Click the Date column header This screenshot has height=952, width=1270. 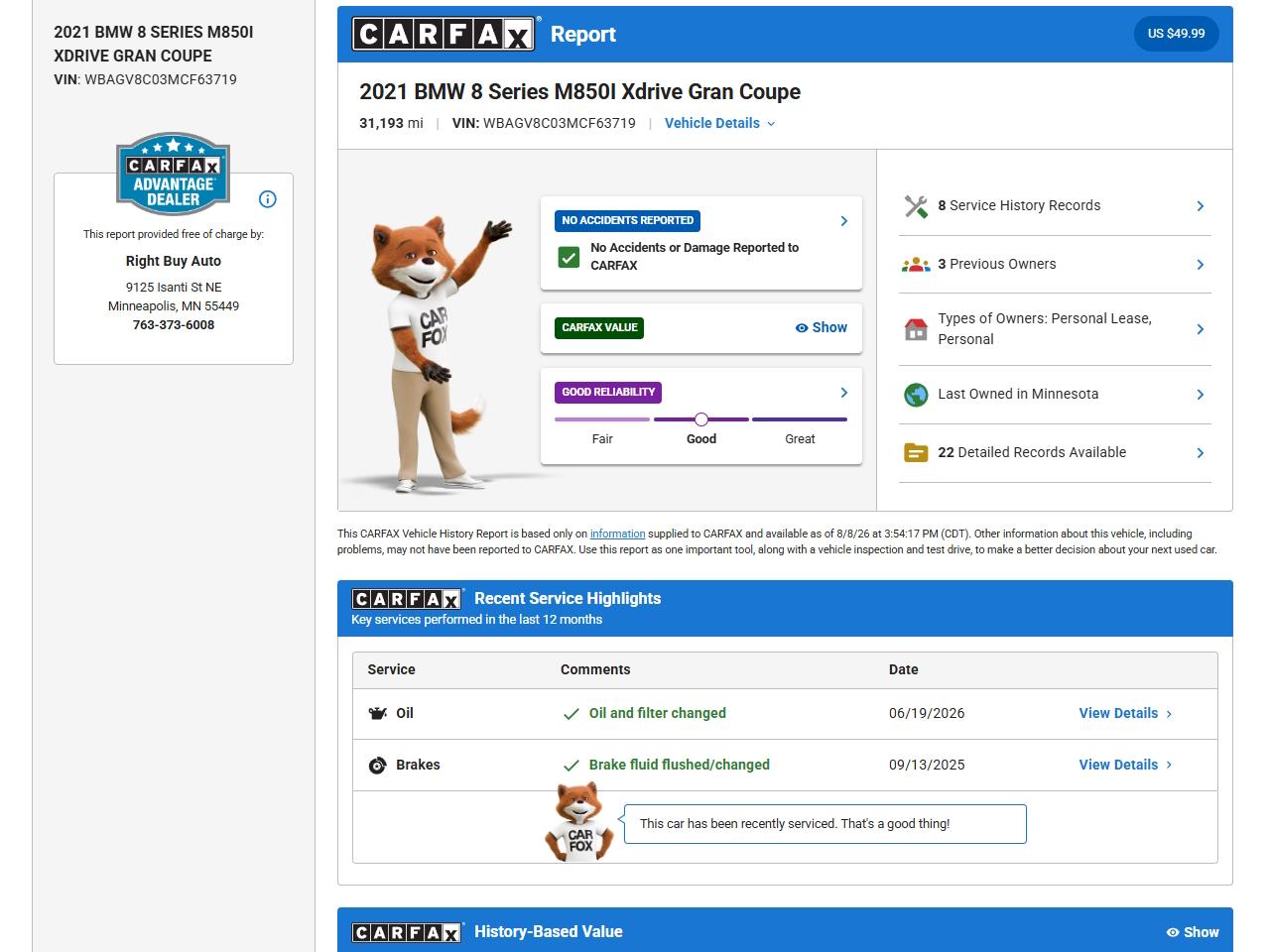(904, 670)
